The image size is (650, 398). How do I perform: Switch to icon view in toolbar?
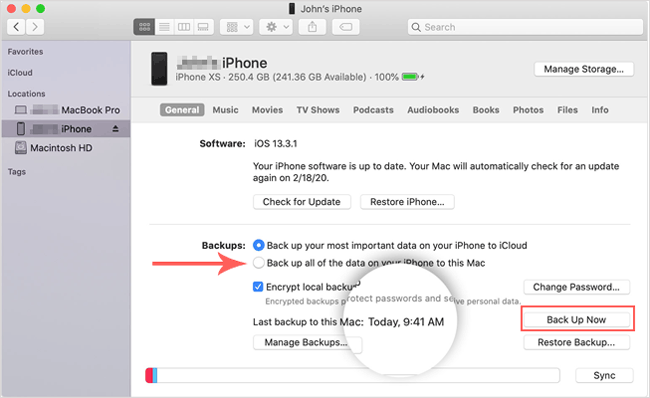tap(144, 27)
